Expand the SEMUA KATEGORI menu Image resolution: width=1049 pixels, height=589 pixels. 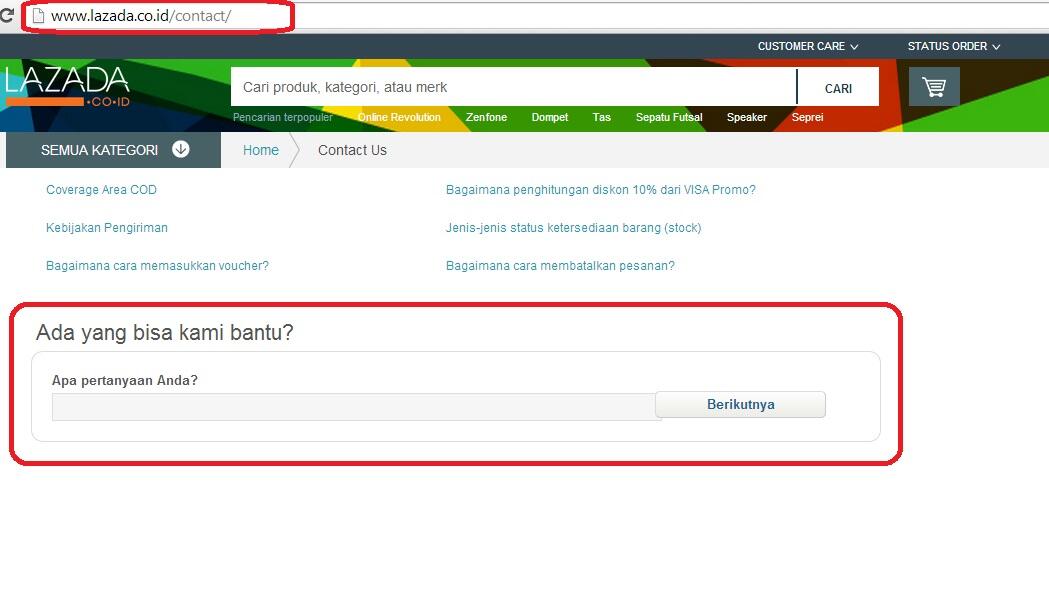114,150
